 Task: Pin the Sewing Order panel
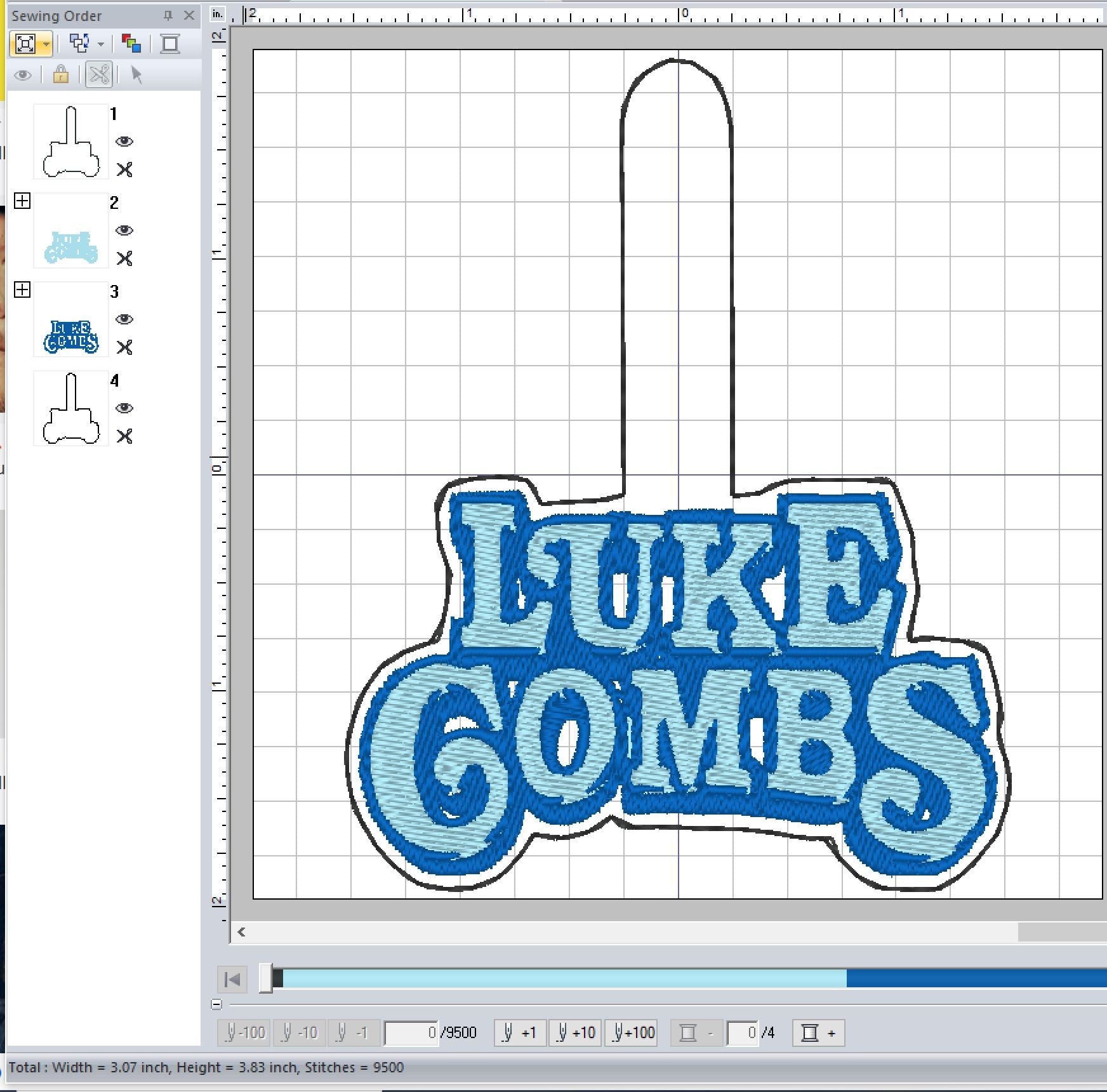[168, 16]
